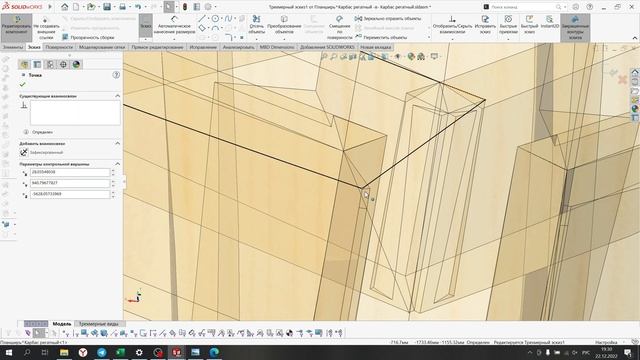Screen dimensions: 640x360
Task: Open the Быстрые привязки dropdown arrow
Action: coord(508,39)
